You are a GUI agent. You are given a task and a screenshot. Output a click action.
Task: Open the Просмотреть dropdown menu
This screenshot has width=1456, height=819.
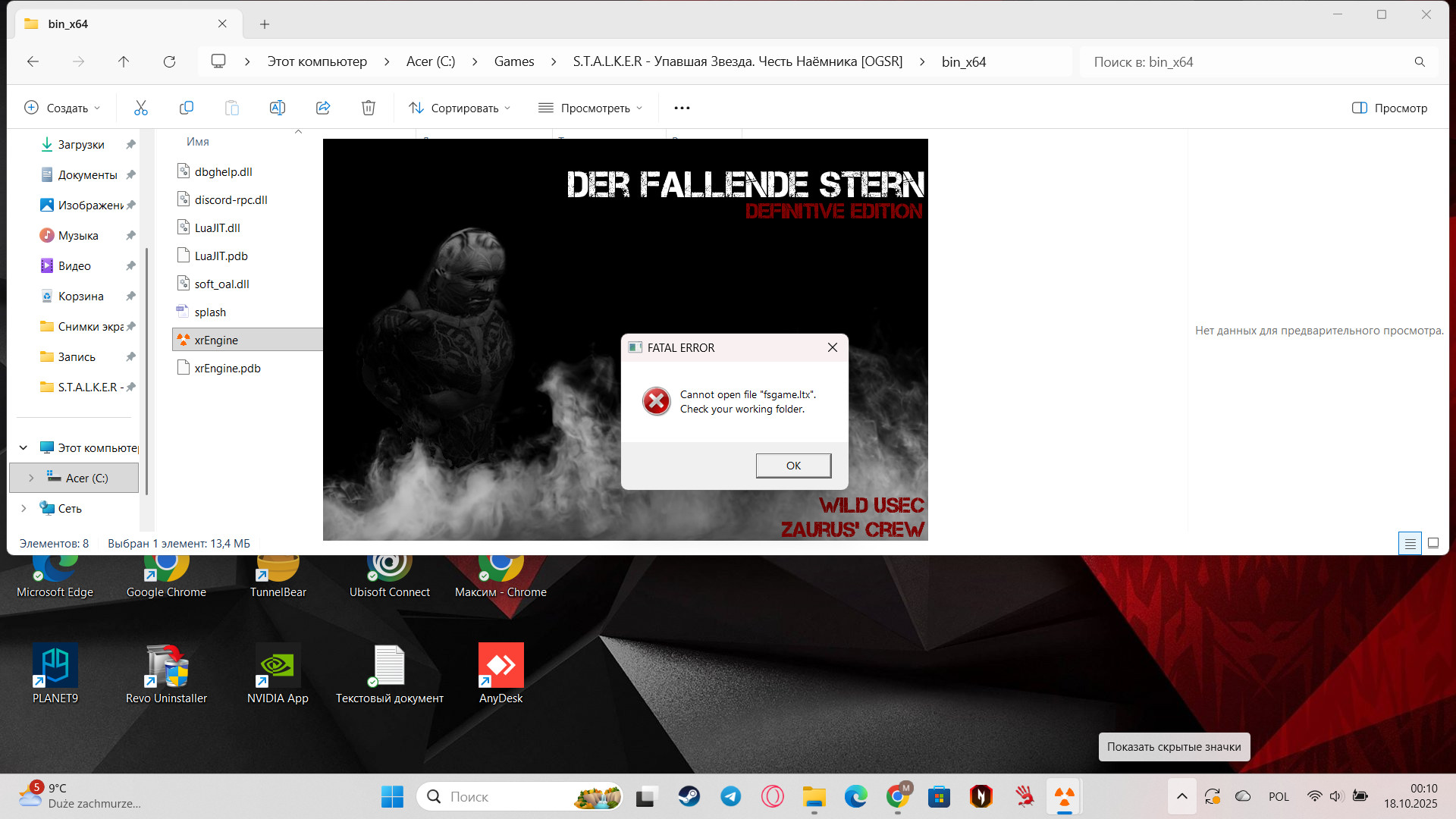pos(590,108)
